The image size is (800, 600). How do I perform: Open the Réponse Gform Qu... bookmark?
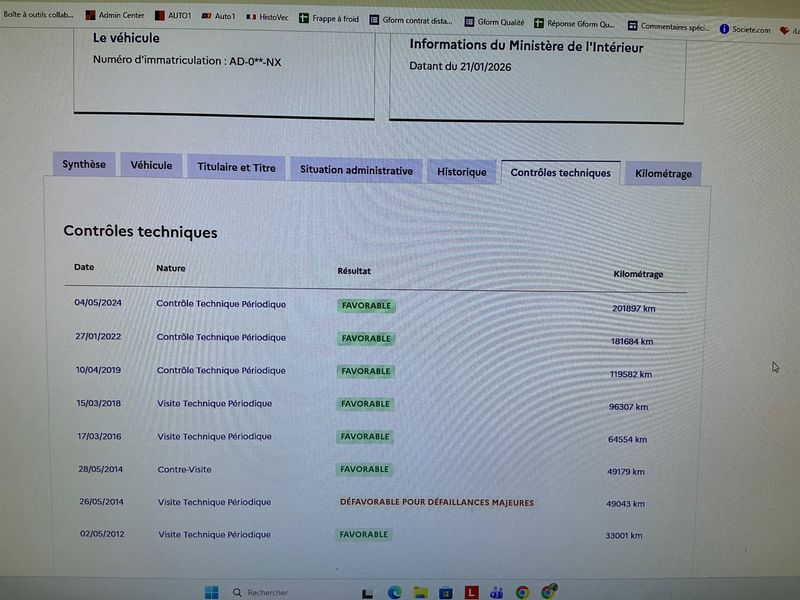click(574, 23)
